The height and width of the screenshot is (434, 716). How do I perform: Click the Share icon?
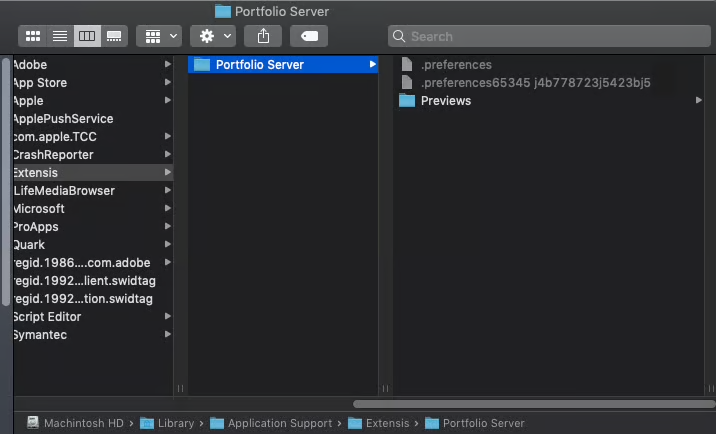(x=263, y=36)
